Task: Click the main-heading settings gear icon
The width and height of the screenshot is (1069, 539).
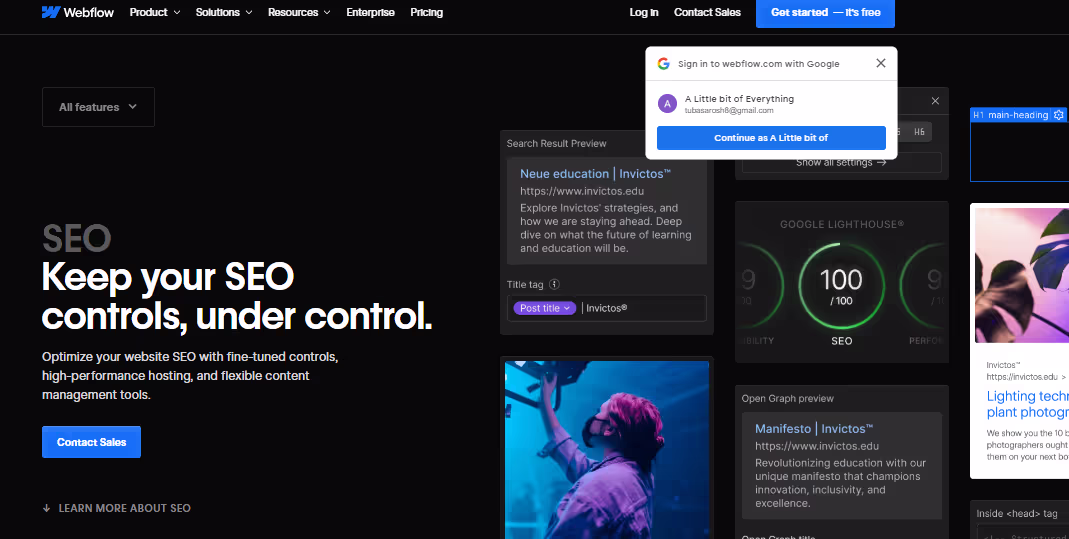Action: click(x=1058, y=115)
